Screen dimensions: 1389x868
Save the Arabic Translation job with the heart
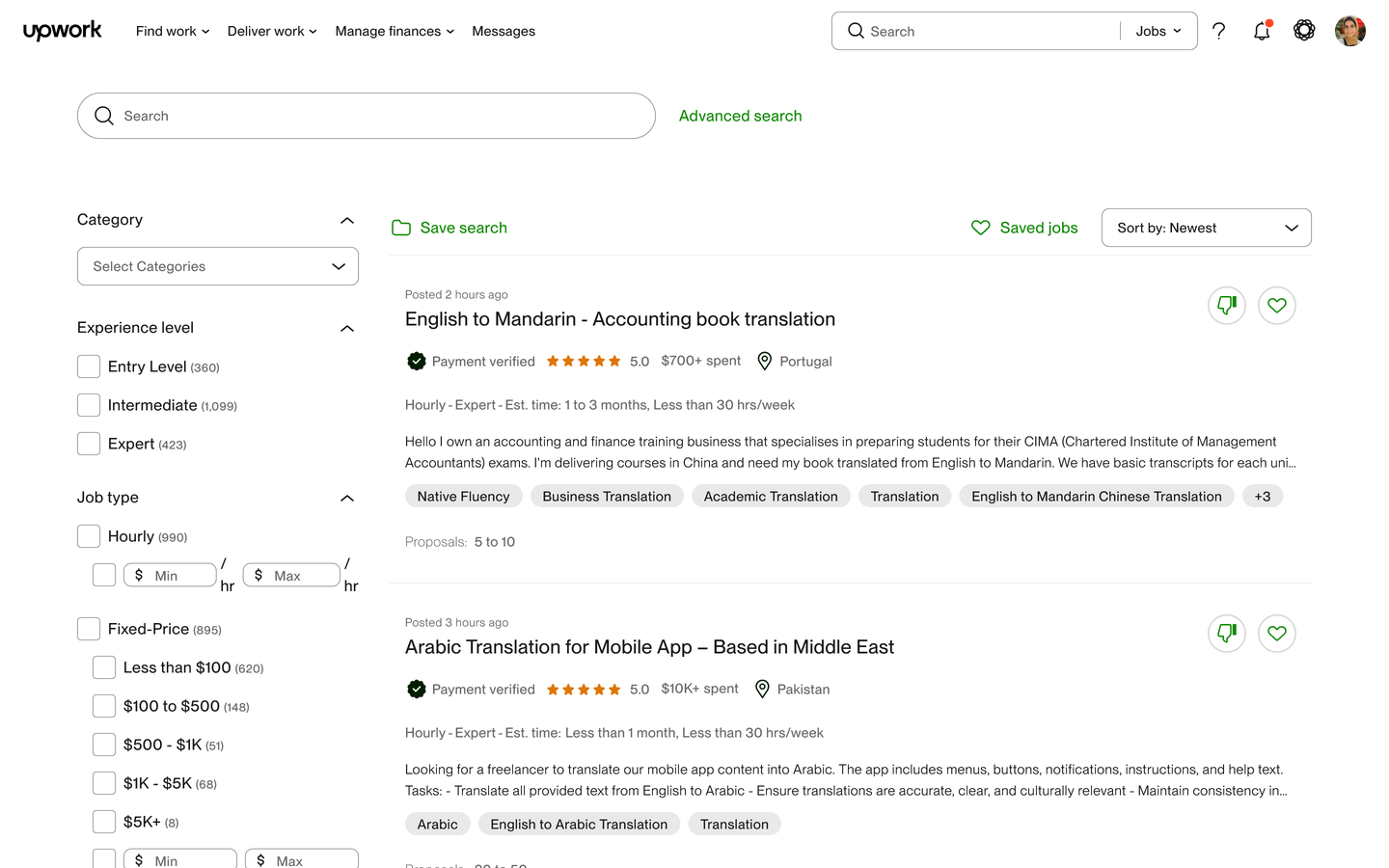coord(1277,634)
